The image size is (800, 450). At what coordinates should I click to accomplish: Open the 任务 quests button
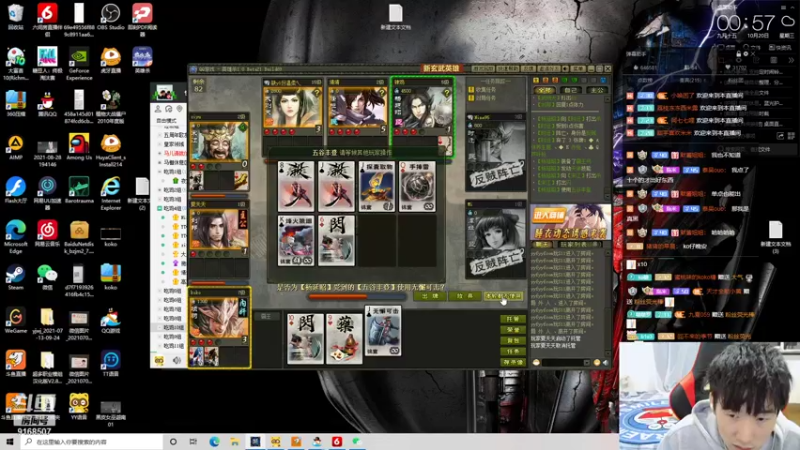(513, 352)
